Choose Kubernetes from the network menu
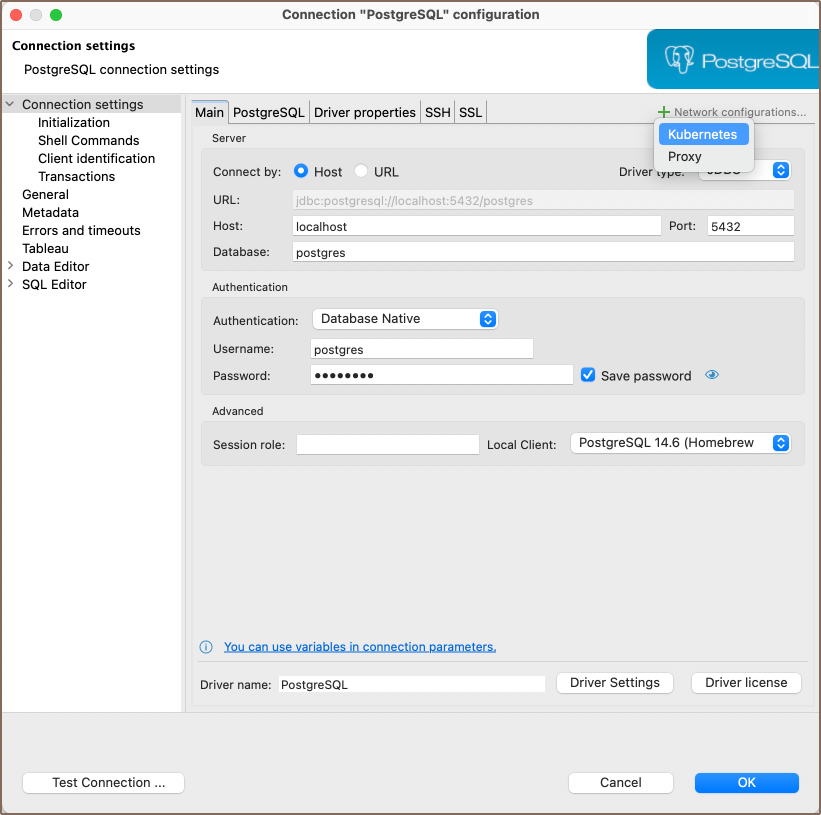The image size is (821, 815). click(703, 134)
